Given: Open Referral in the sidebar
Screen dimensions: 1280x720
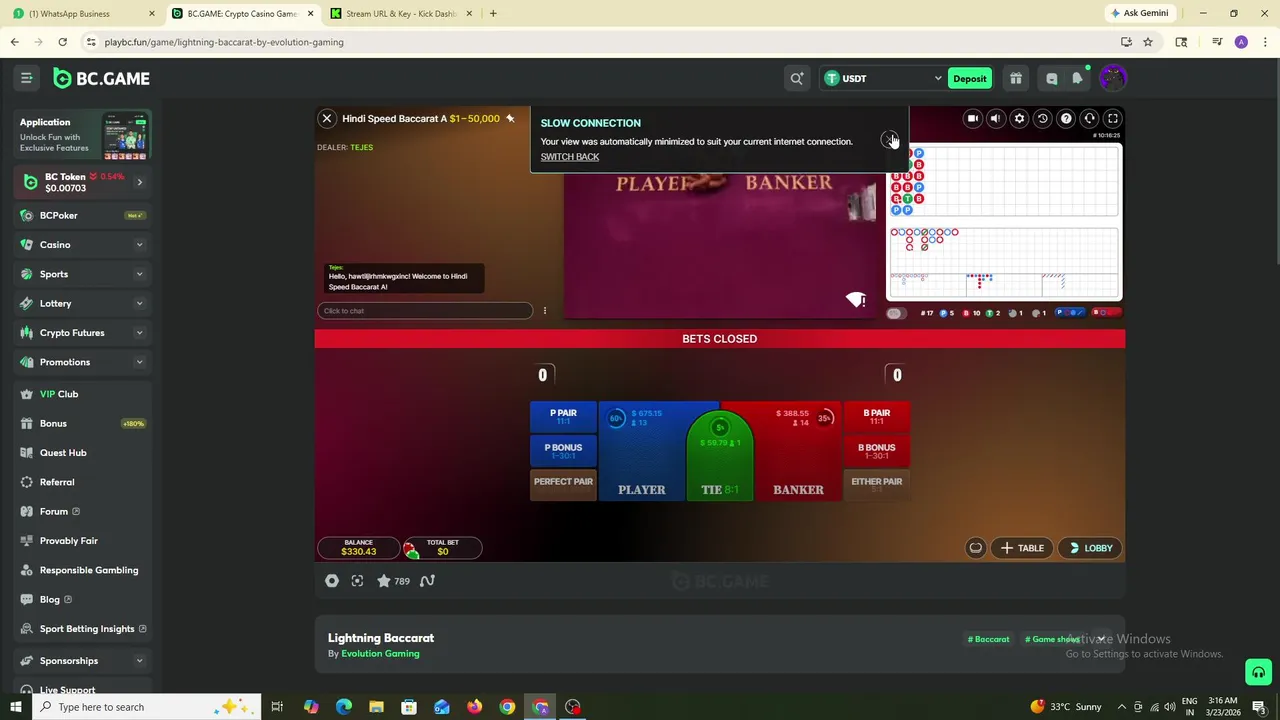Looking at the screenshot, I should click(x=84, y=482).
